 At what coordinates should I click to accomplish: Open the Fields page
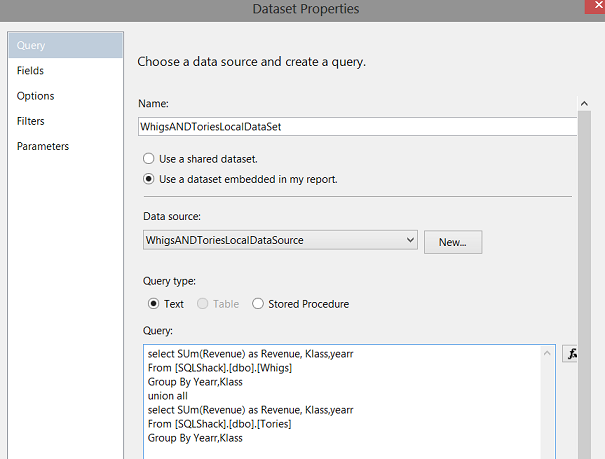31,71
